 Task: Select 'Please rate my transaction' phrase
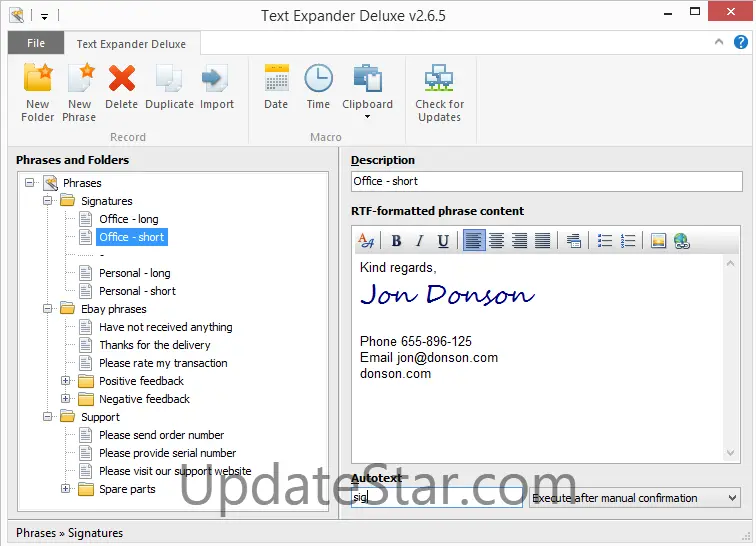[x=163, y=363]
